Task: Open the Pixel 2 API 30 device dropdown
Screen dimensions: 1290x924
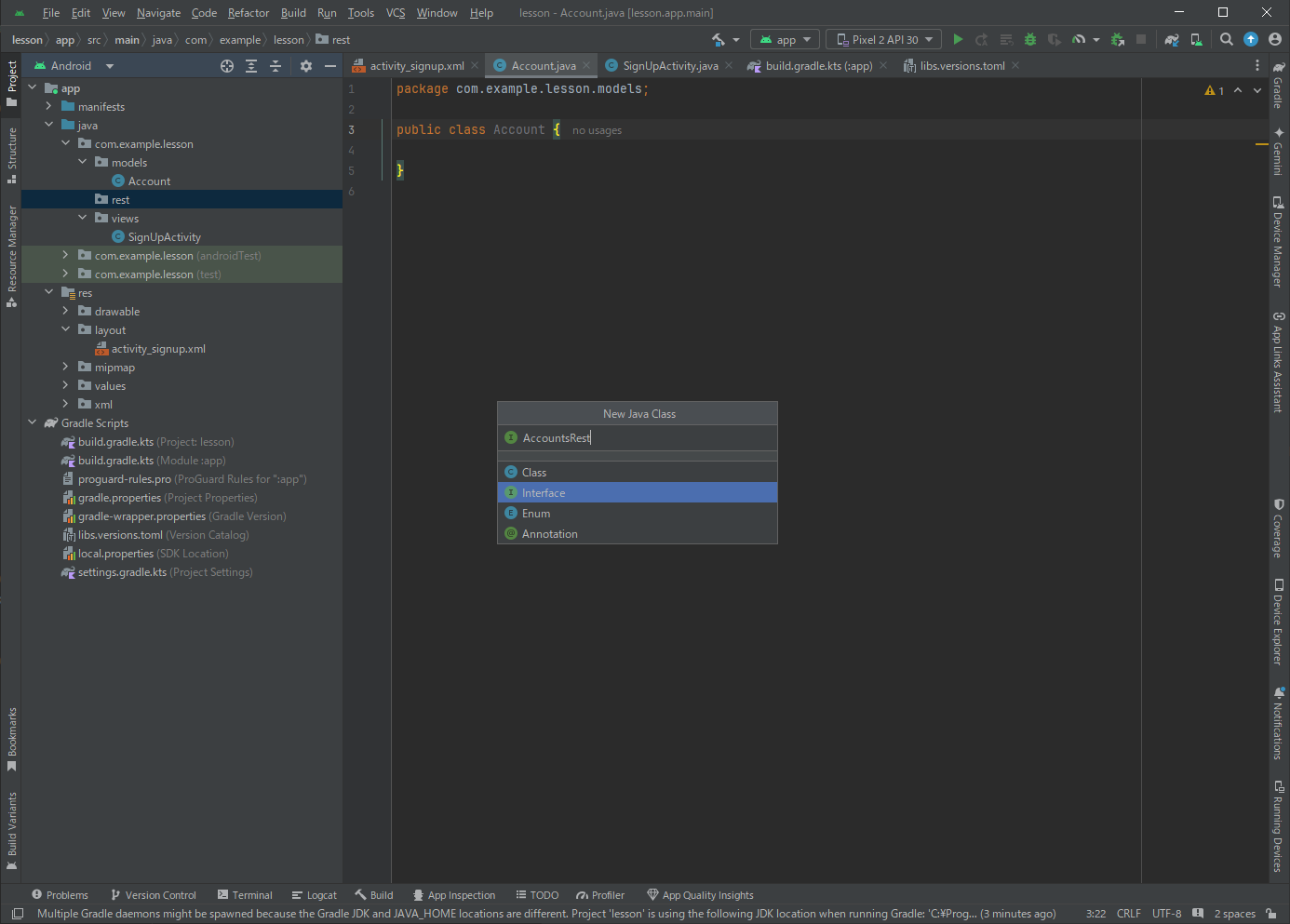Action: 883,39
